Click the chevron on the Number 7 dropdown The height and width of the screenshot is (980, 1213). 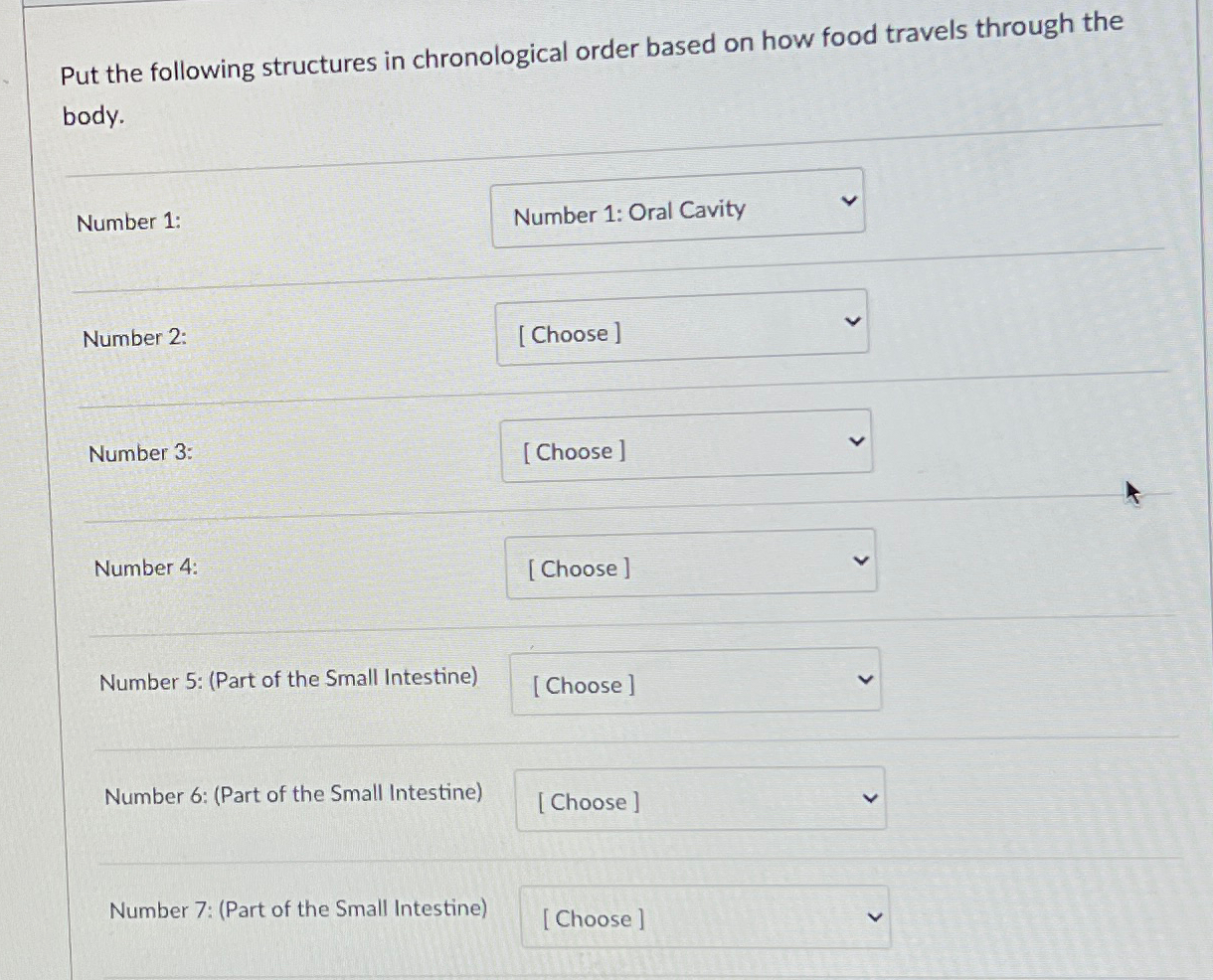click(x=875, y=912)
